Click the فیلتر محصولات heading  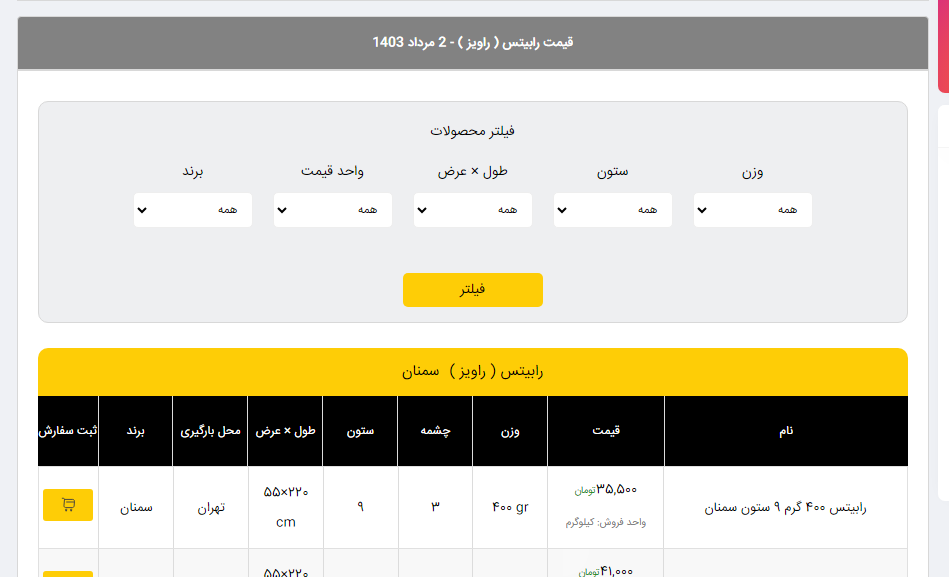pos(472,131)
